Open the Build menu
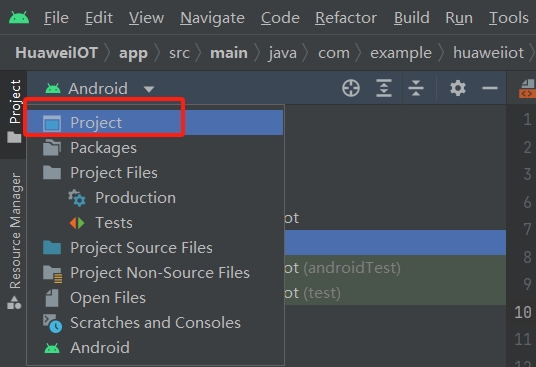The width and height of the screenshot is (536, 367). [412, 18]
